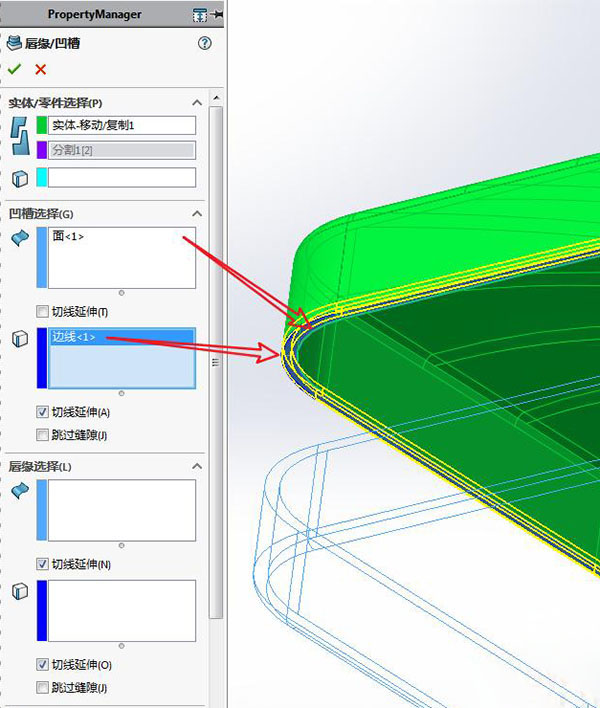The image size is (600, 708).
Task: Enable 切线延伸(T) checkbox
Action: pos(42,312)
